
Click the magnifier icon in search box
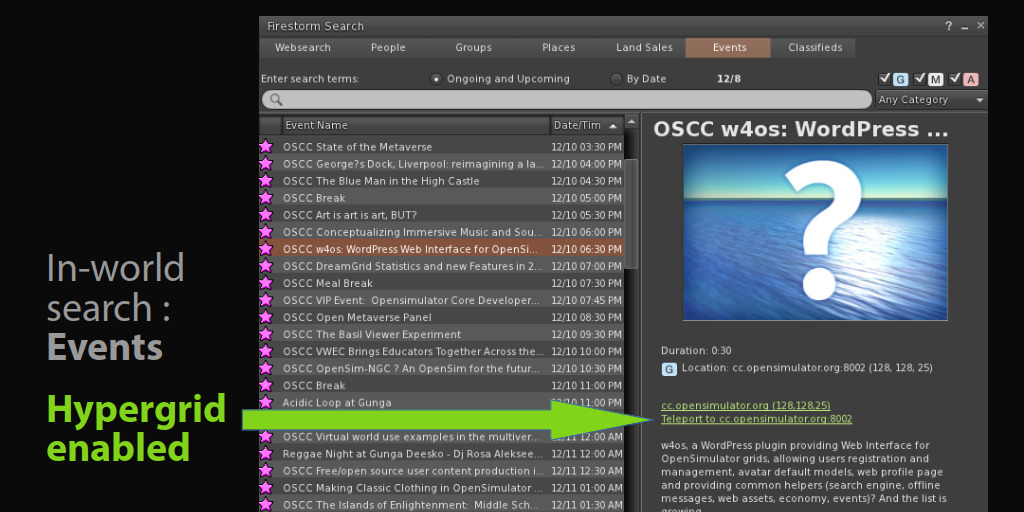coord(276,99)
